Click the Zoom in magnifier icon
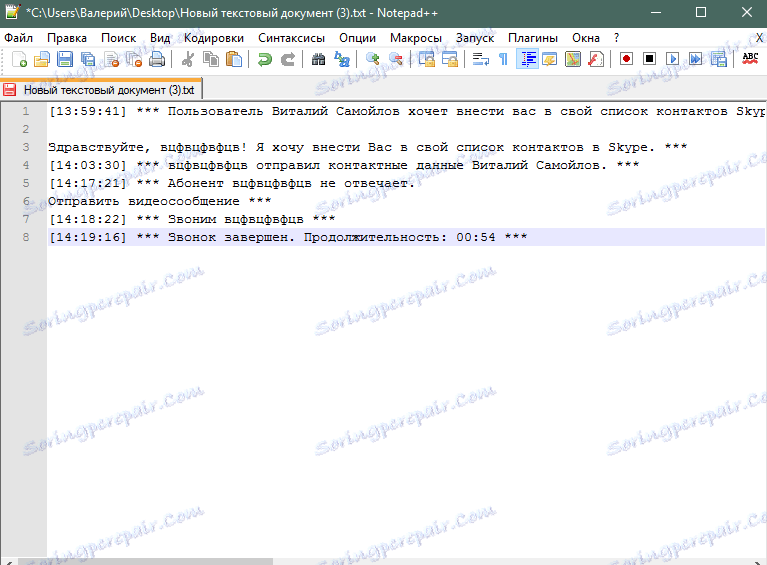Image resolution: width=767 pixels, height=565 pixels. [x=372, y=60]
